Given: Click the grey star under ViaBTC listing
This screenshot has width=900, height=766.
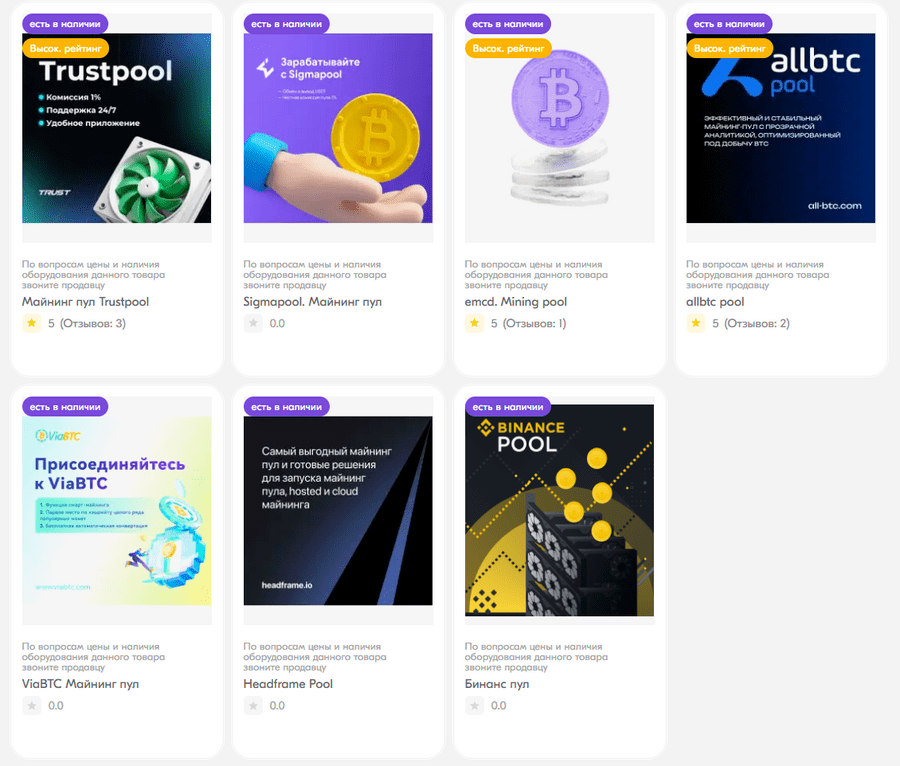Looking at the screenshot, I should tap(32, 705).
